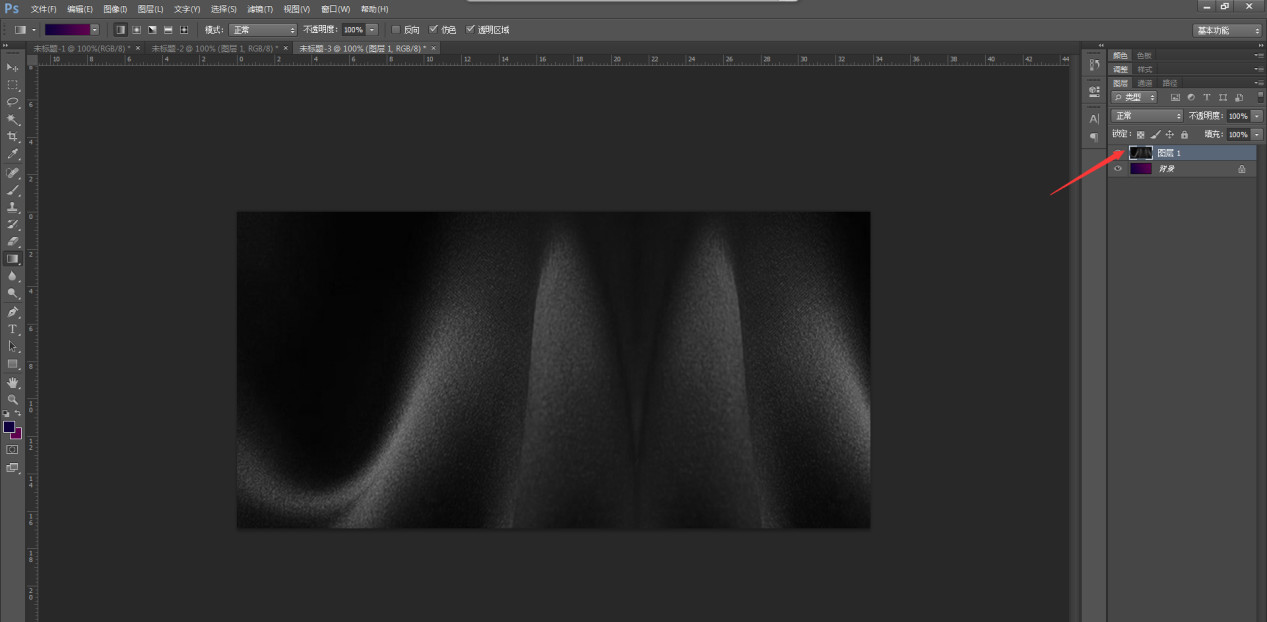Select the Lasso tool in the toolbox
Viewport: 1267px width, 622px height.
coord(13,102)
